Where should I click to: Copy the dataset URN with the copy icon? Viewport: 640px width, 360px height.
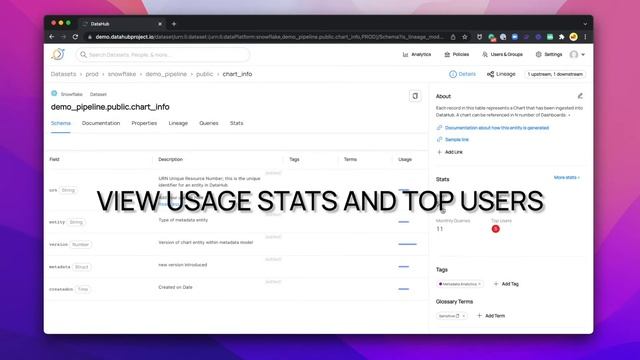(x=415, y=96)
